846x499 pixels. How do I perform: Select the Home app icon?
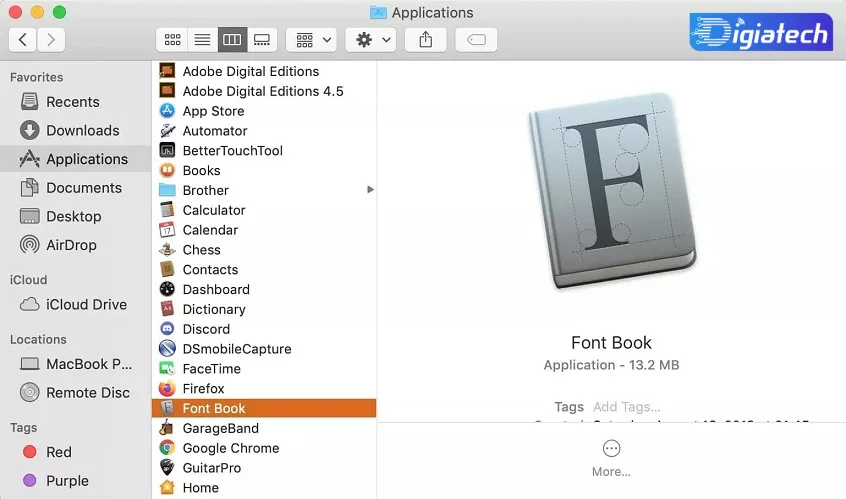[167, 488]
